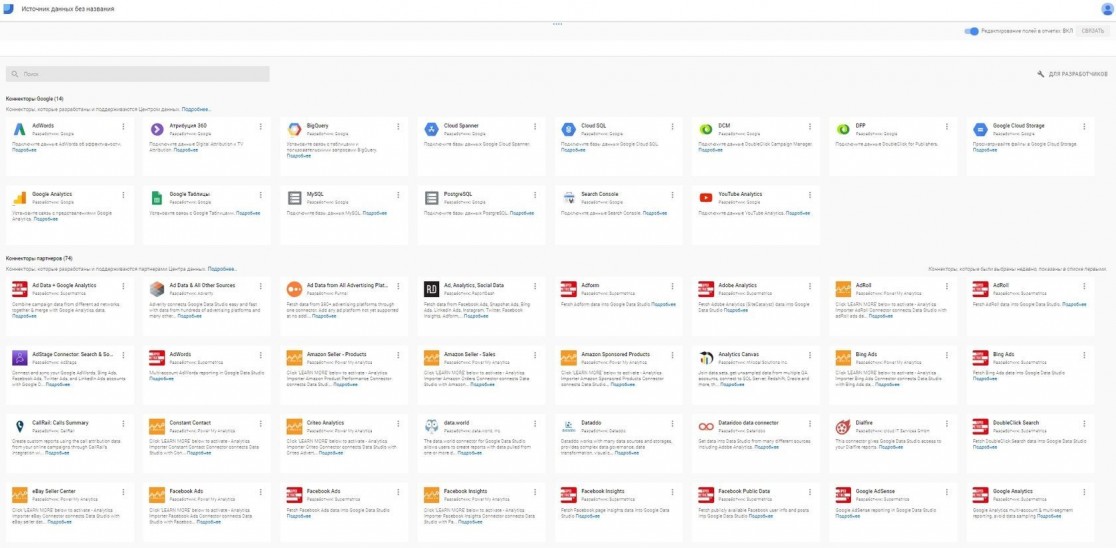Click the Ad Data + Google Analytics icon
The image size is (1116, 548).
pyautogui.click(x=20, y=289)
